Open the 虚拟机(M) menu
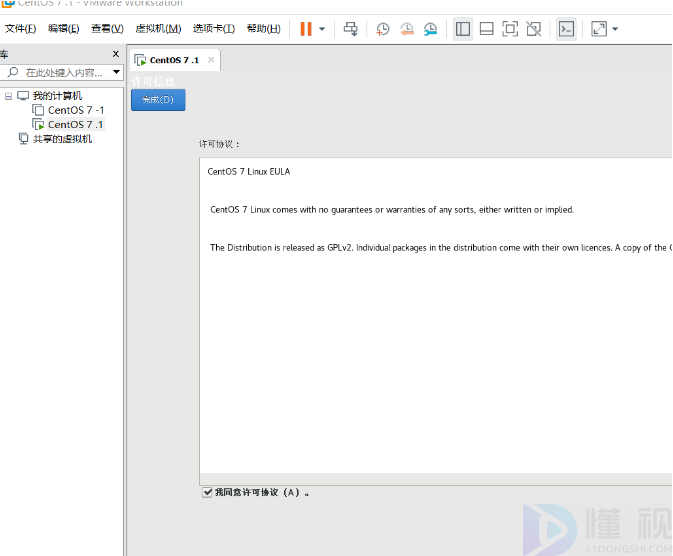This screenshot has width=673, height=556. tap(158, 29)
